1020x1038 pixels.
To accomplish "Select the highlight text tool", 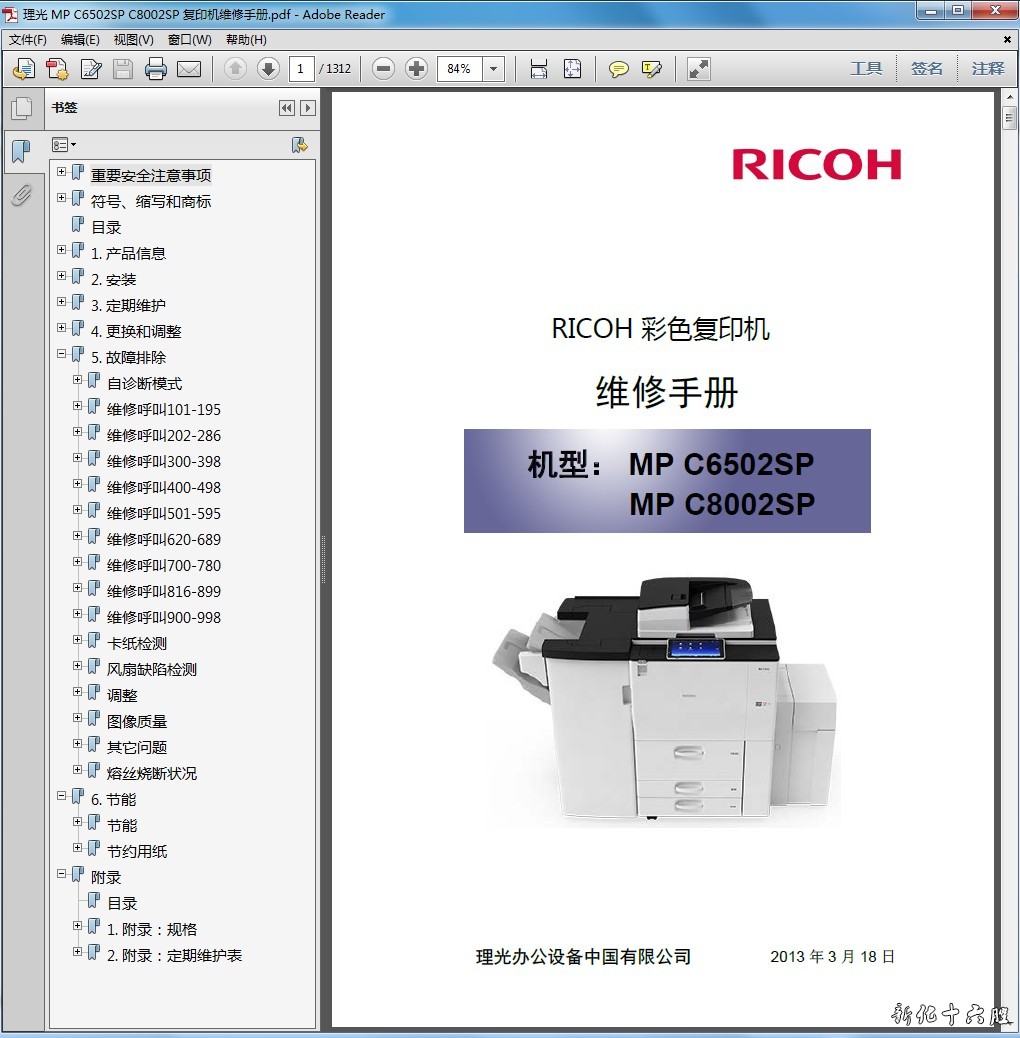I will (652, 69).
